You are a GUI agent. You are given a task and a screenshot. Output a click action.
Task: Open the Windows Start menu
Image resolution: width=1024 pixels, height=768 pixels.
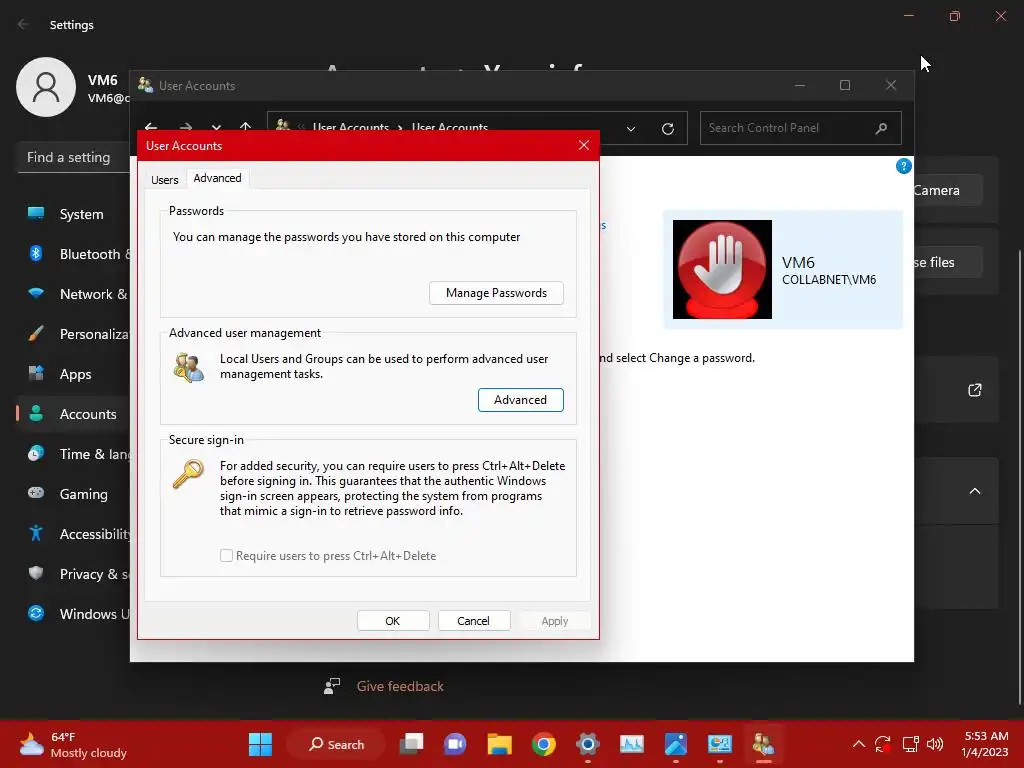[x=261, y=744]
